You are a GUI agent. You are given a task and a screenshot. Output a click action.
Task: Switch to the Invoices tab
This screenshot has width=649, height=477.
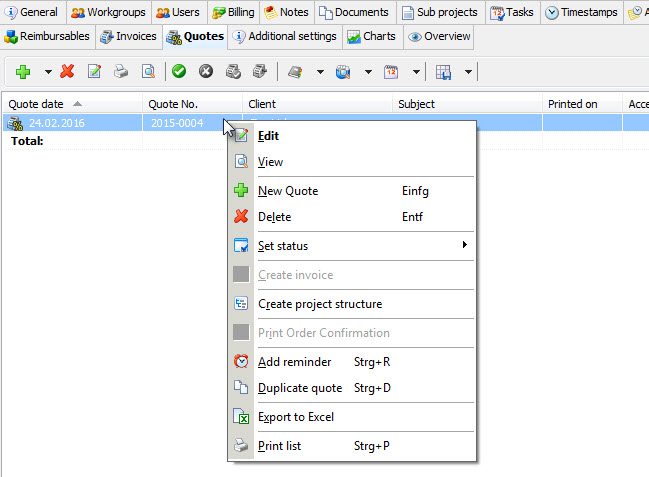(x=129, y=37)
